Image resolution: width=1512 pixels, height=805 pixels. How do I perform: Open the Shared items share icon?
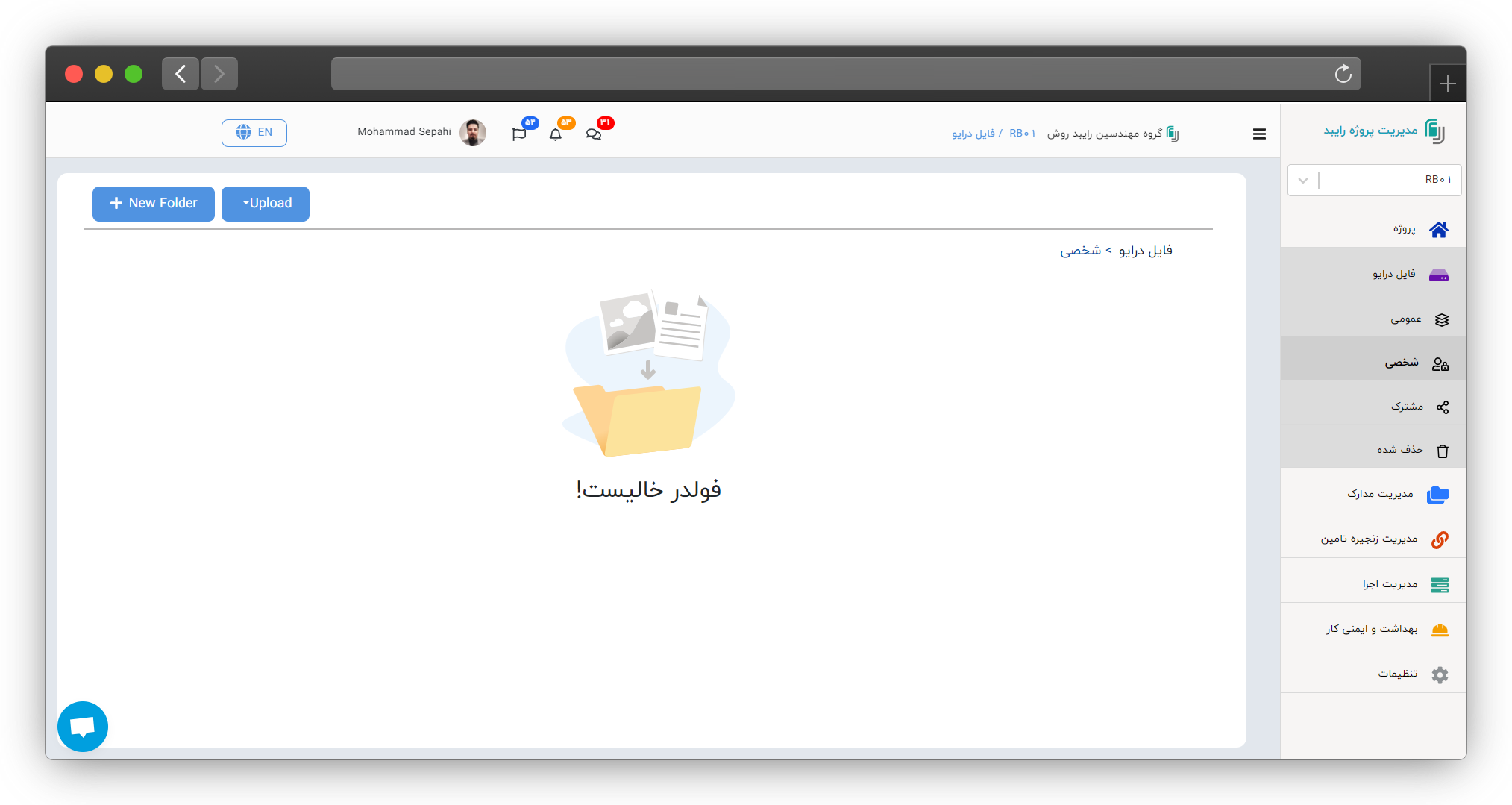click(x=1443, y=407)
